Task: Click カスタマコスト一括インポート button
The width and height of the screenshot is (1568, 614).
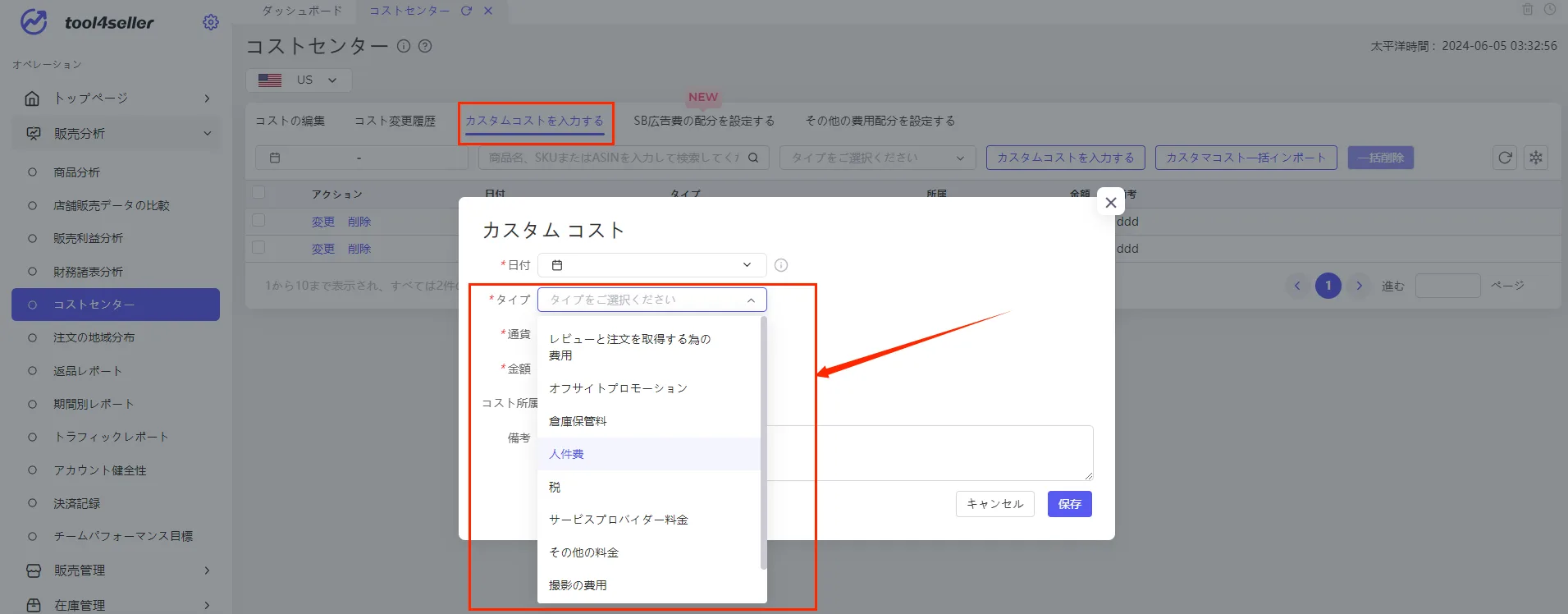Action: (x=1246, y=158)
